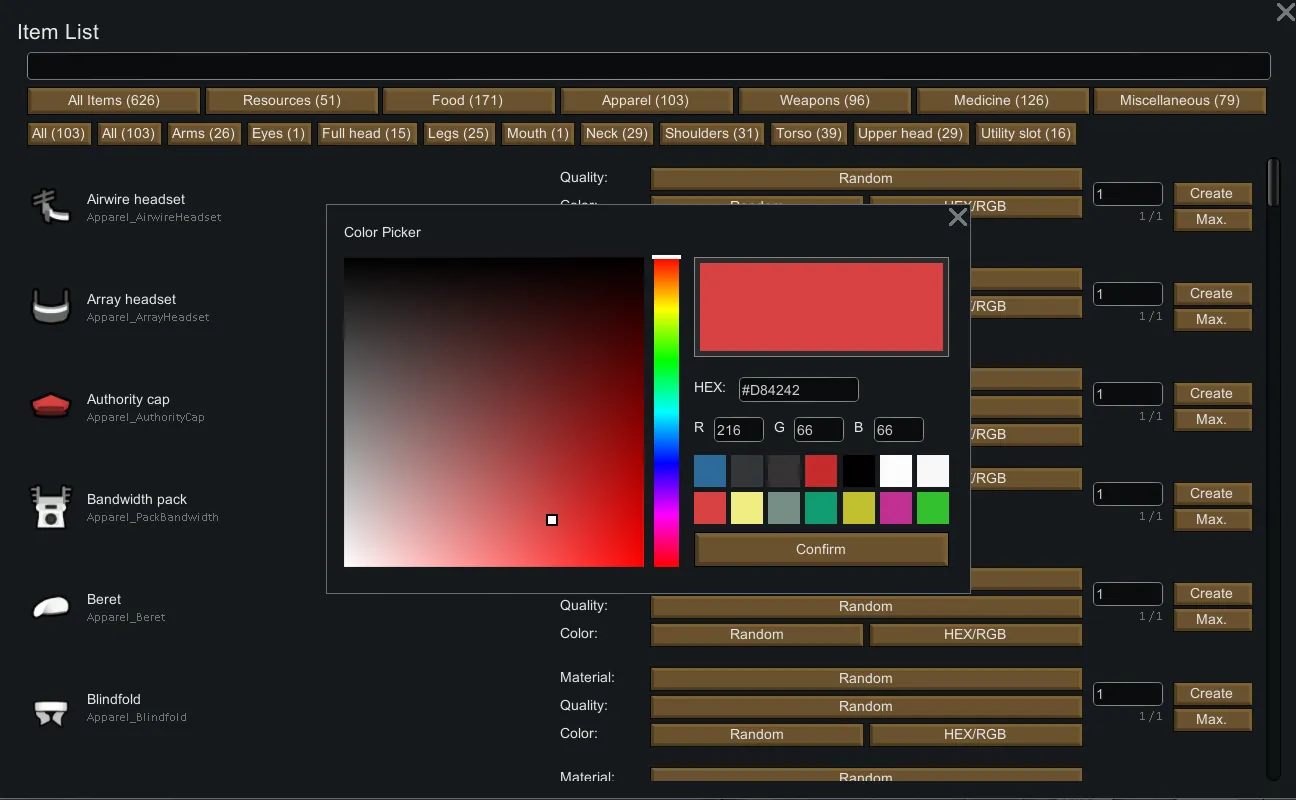Filter apparel by Torso (39)
Viewport: 1296px width, 800px height.
tap(808, 133)
